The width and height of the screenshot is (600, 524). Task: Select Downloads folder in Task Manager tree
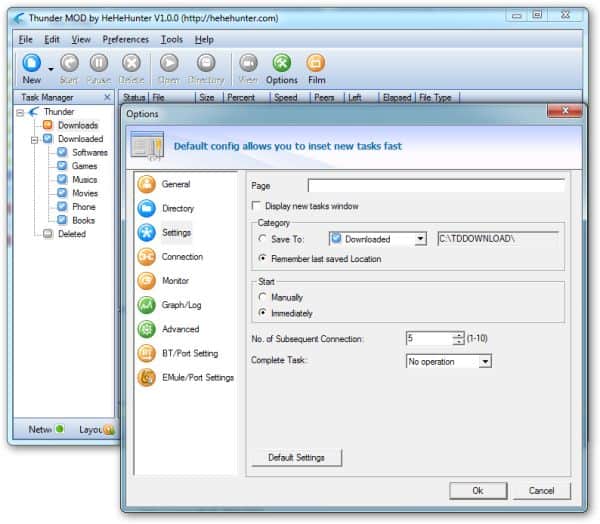point(78,125)
